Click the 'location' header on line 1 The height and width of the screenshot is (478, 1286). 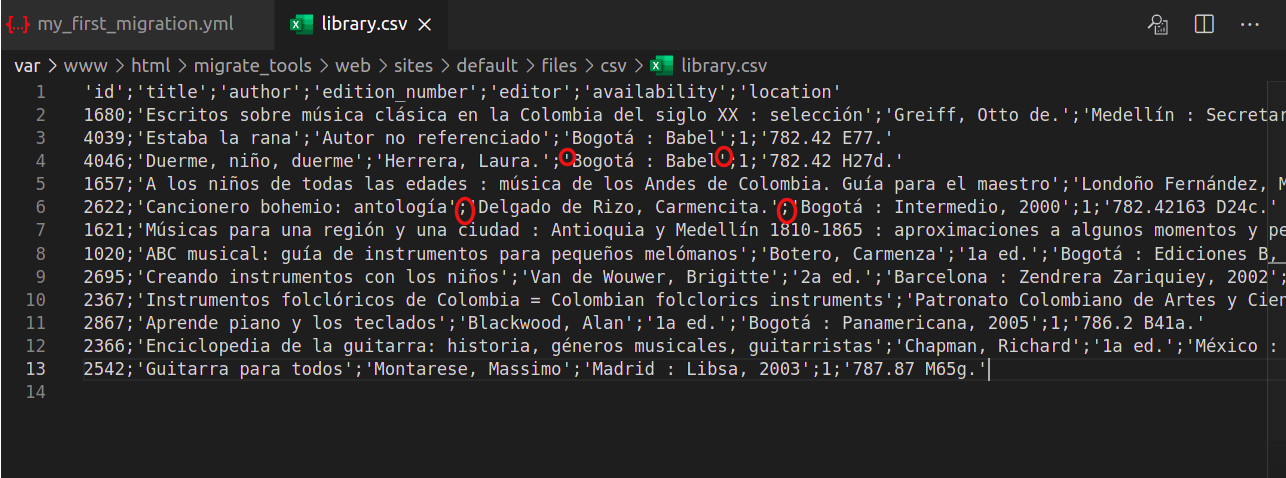[789, 92]
